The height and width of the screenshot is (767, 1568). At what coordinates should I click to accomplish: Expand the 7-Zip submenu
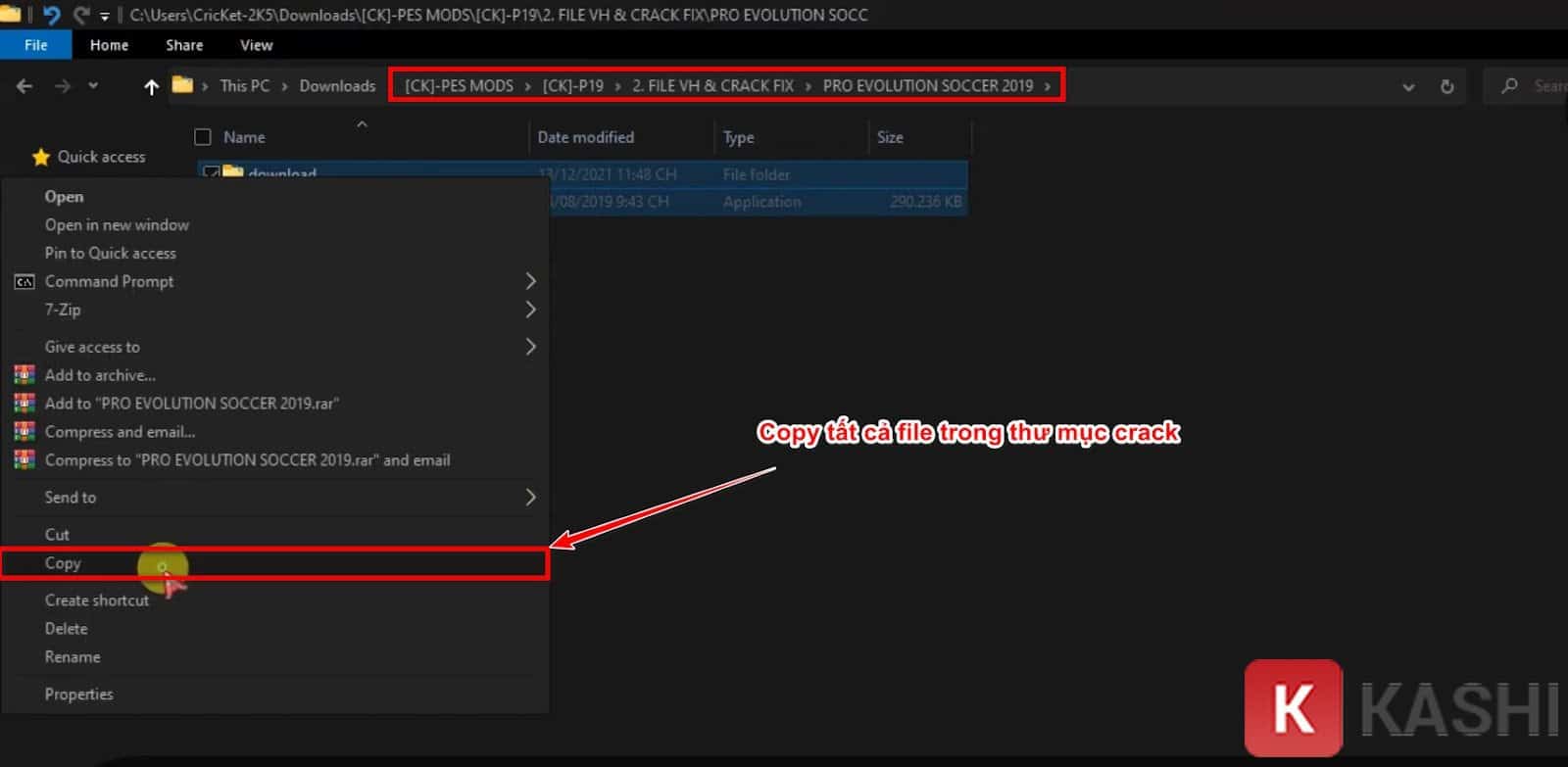(x=274, y=311)
